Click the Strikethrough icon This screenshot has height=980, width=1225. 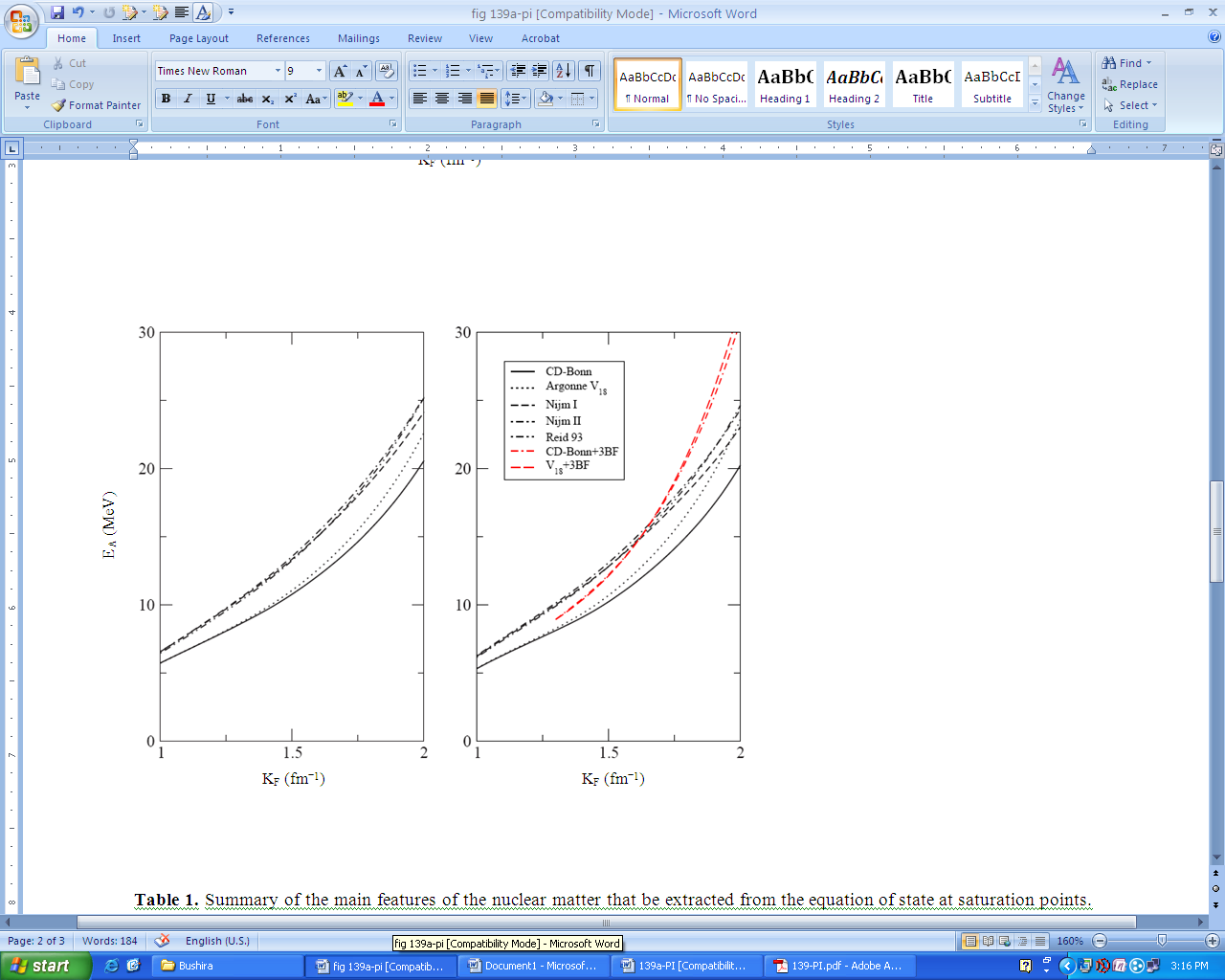pos(245,99)
